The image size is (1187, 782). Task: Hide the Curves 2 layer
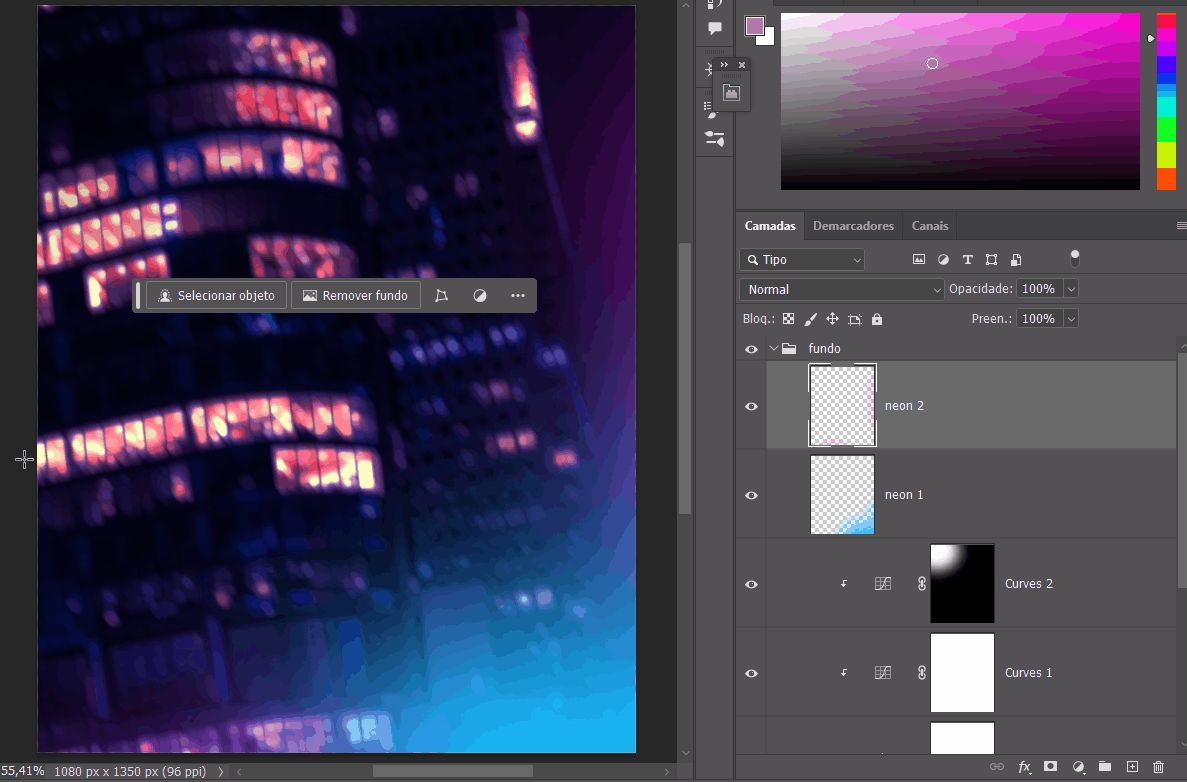point(751,584)
